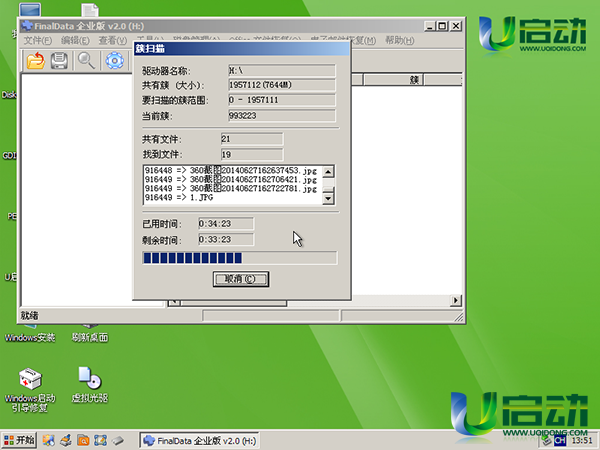The width and height of the screenshot is (600, 450).
Task: Click the 13:51 system clock
Action: click(x=582, y=440)
